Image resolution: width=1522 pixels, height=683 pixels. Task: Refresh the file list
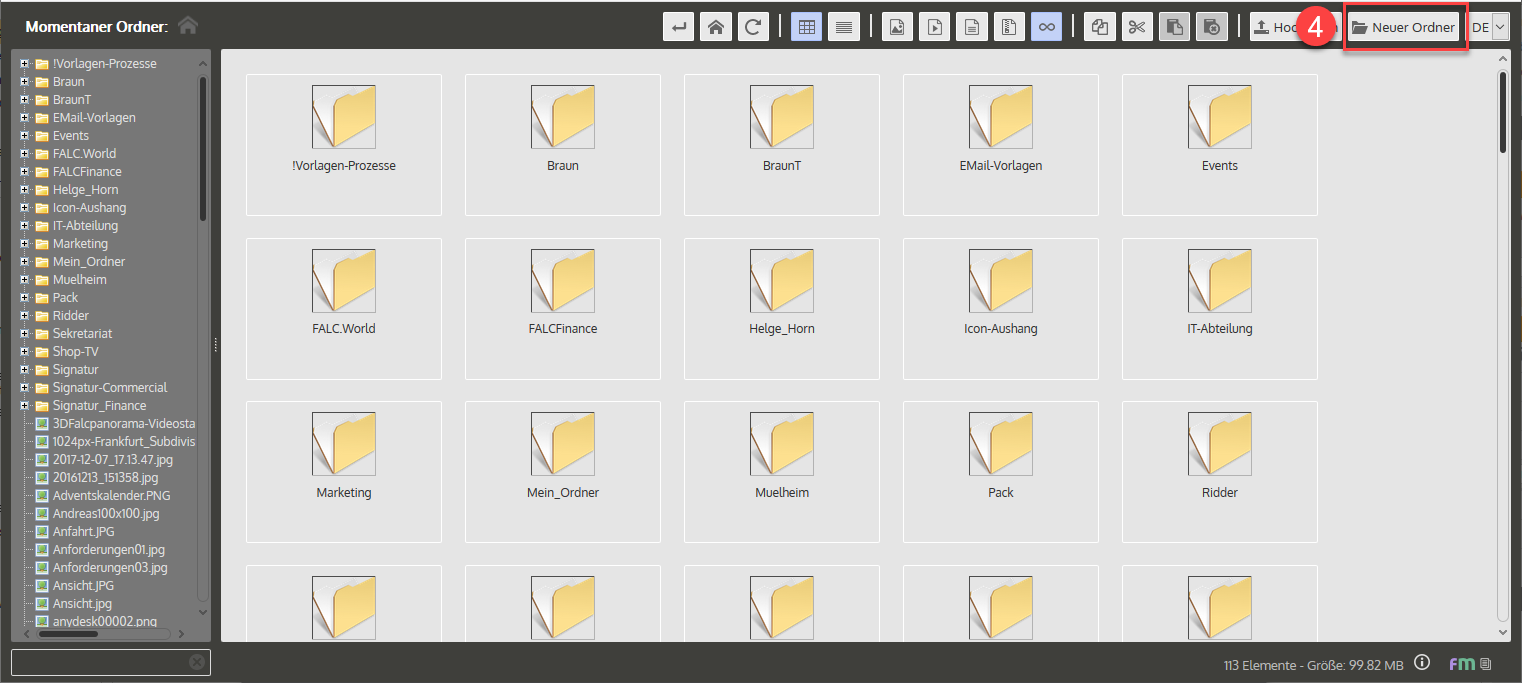[753, 28]
